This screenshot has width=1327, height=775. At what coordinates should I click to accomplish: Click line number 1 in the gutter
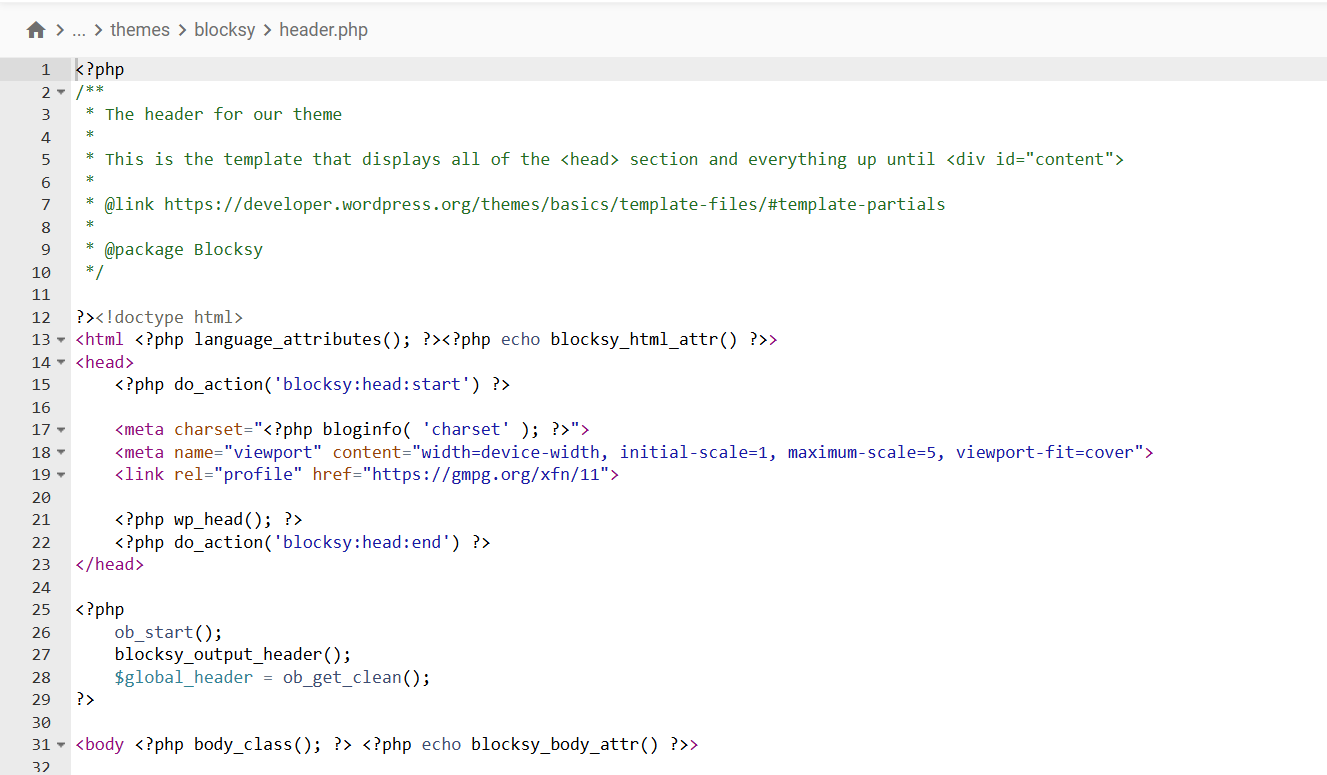point(44,70)
